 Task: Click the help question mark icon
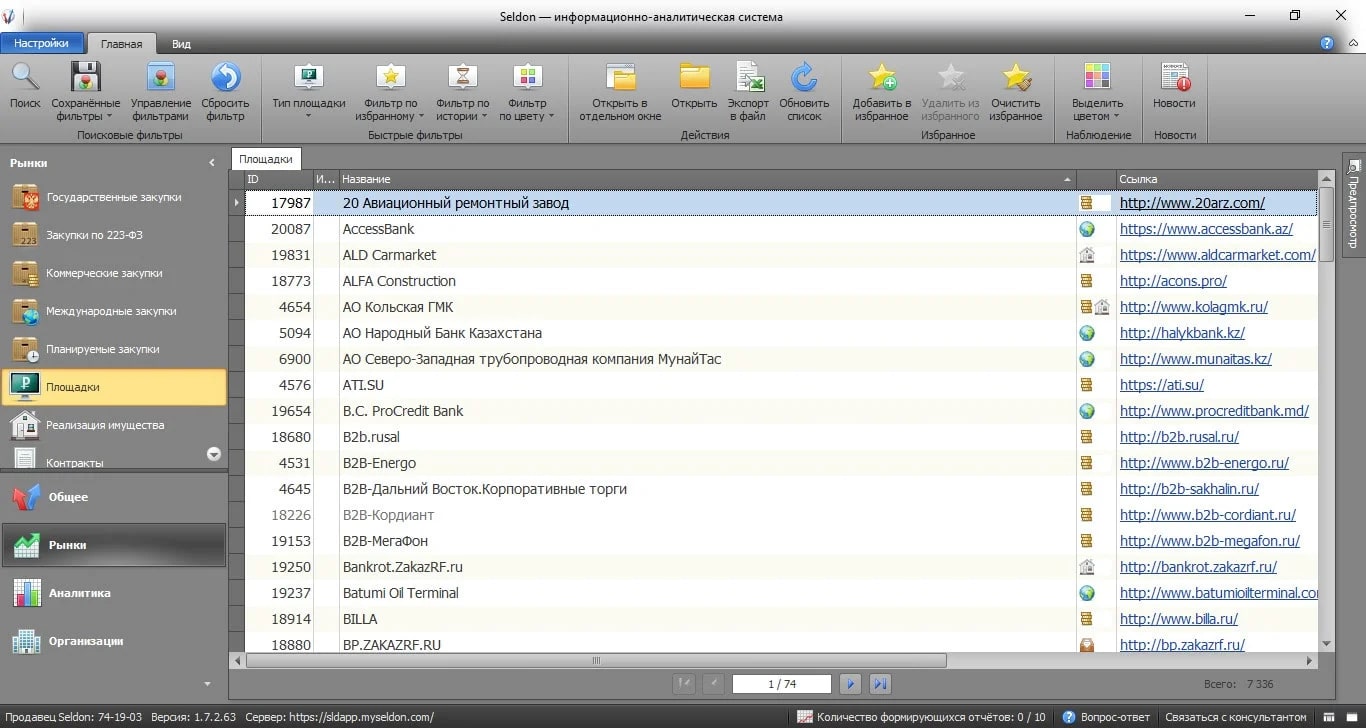click(1327, 43)
